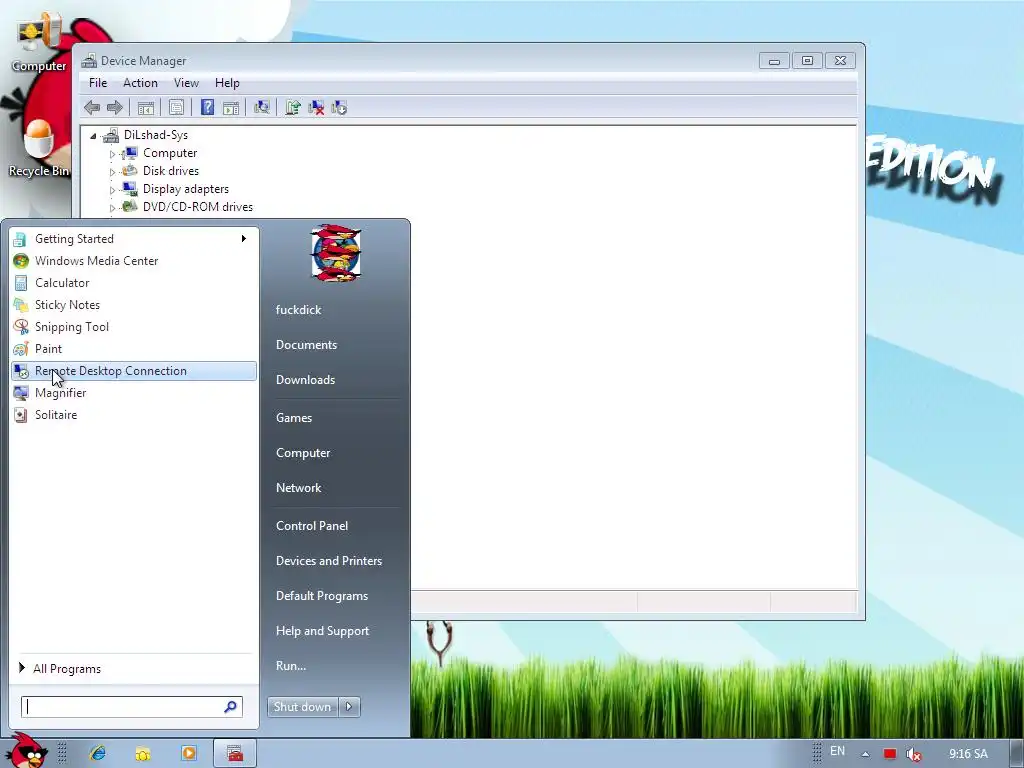
Task: Open Default Programs link
Action: point(322,596)
